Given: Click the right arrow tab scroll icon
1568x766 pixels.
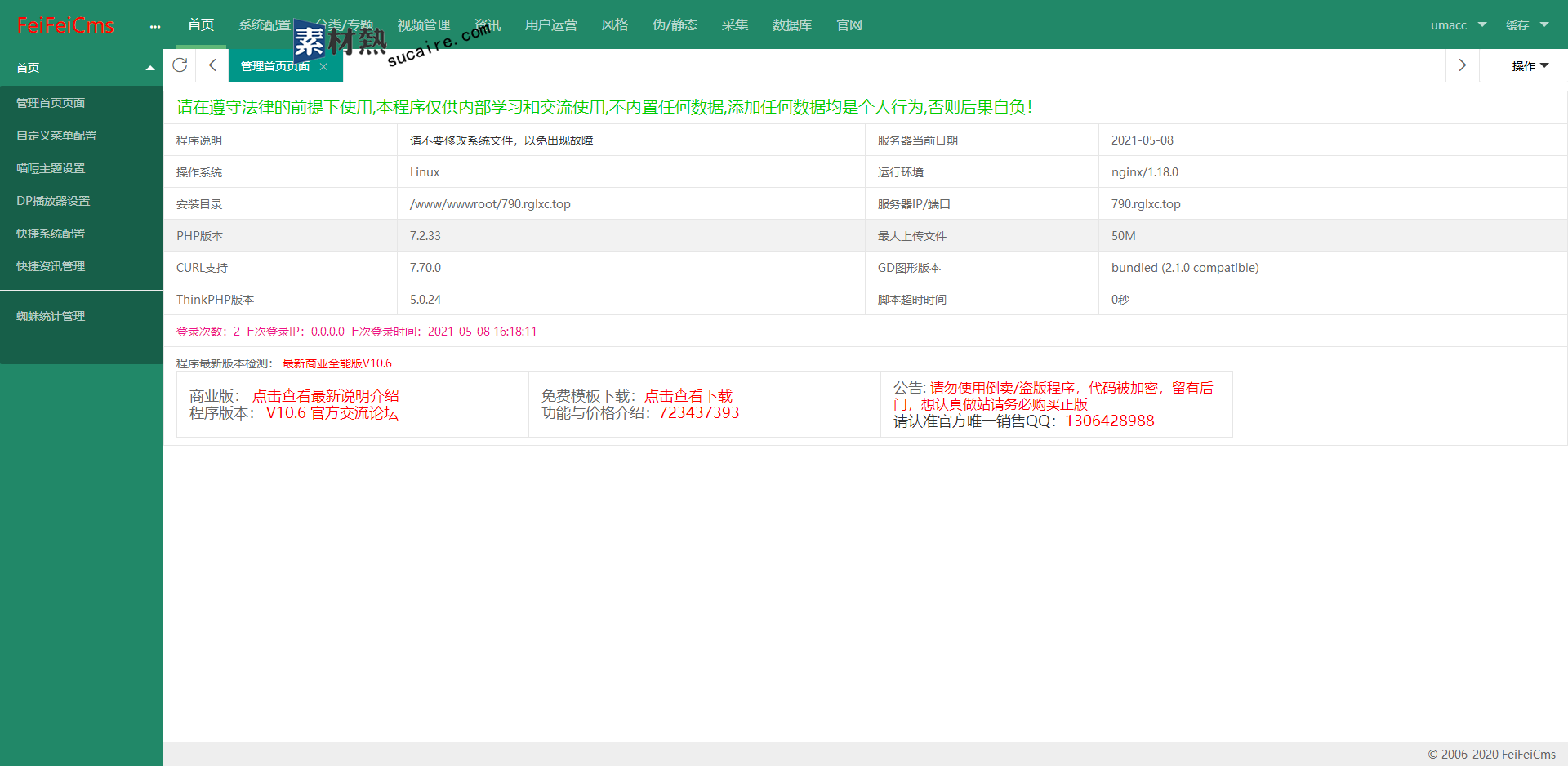Looking at the screenshot, I should pos(1462,65).
